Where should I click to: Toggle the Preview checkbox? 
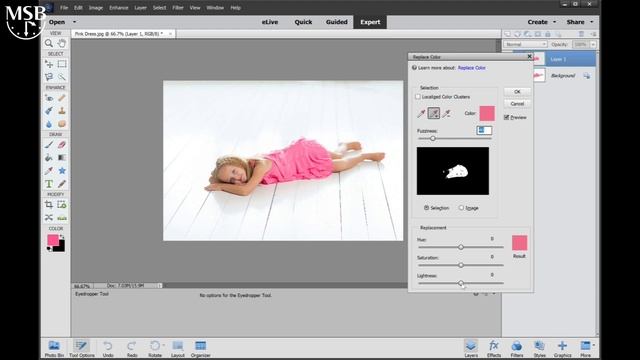click(507, 117)
